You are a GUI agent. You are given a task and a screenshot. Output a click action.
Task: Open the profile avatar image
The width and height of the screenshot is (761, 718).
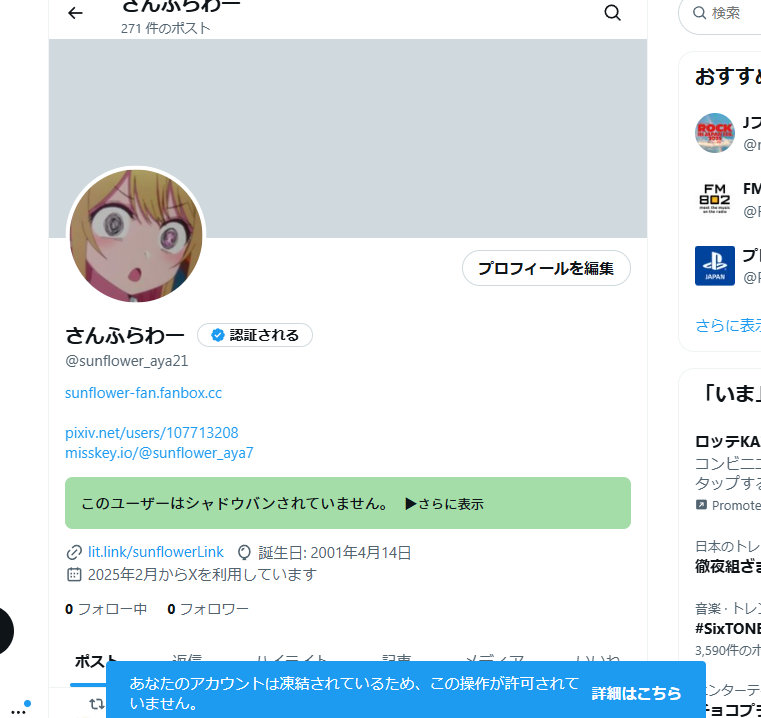136,236
